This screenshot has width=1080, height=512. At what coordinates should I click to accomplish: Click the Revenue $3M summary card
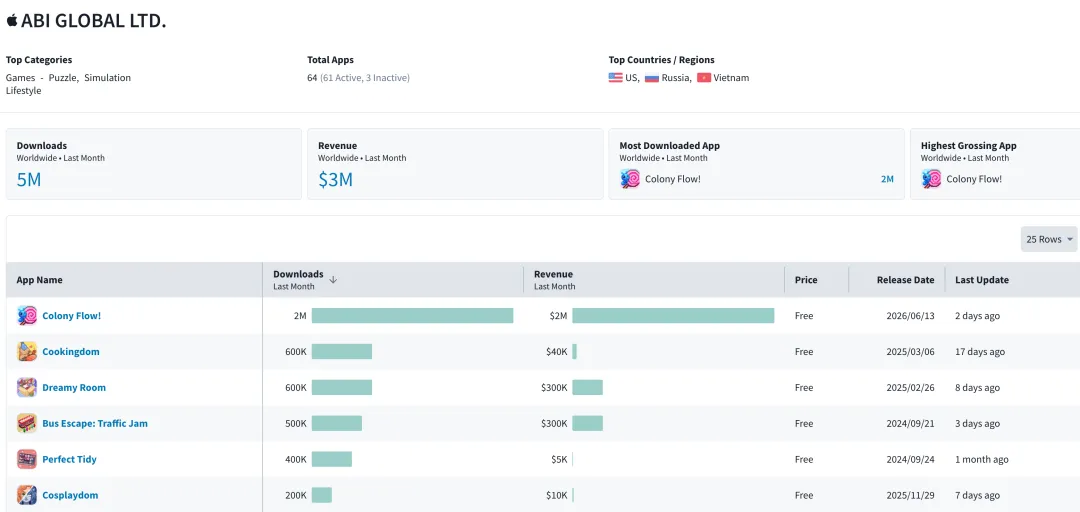coord(455,164)
